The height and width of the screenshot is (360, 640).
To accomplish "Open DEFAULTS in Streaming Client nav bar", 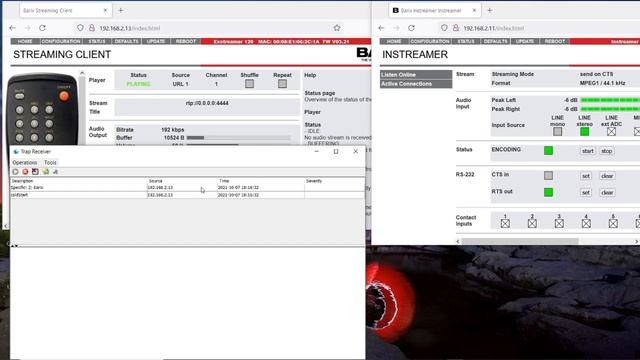I will pos(127,41).
